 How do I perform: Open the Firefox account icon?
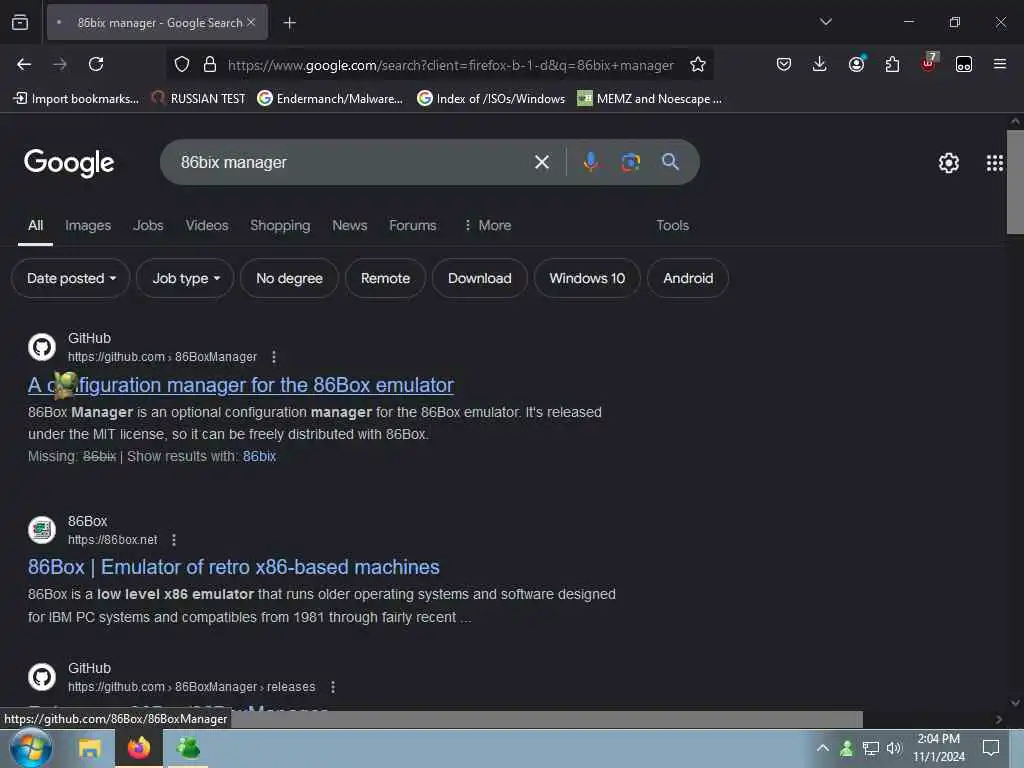(x=856, y=64)
